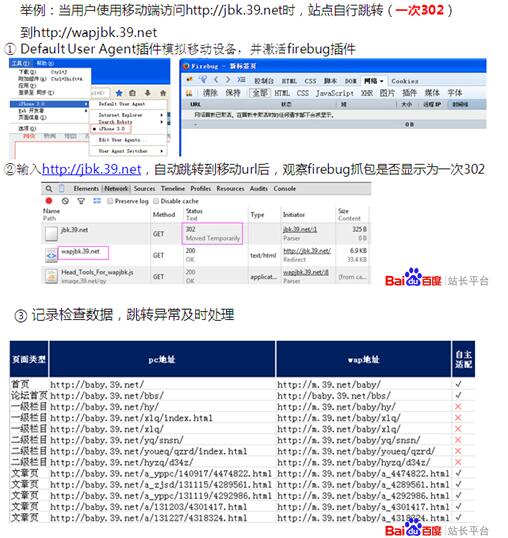This screenshot has width=508, height=538.
Task: Select the '302 Moved Temporarily' status cell
Action: [x=212, y=234]
